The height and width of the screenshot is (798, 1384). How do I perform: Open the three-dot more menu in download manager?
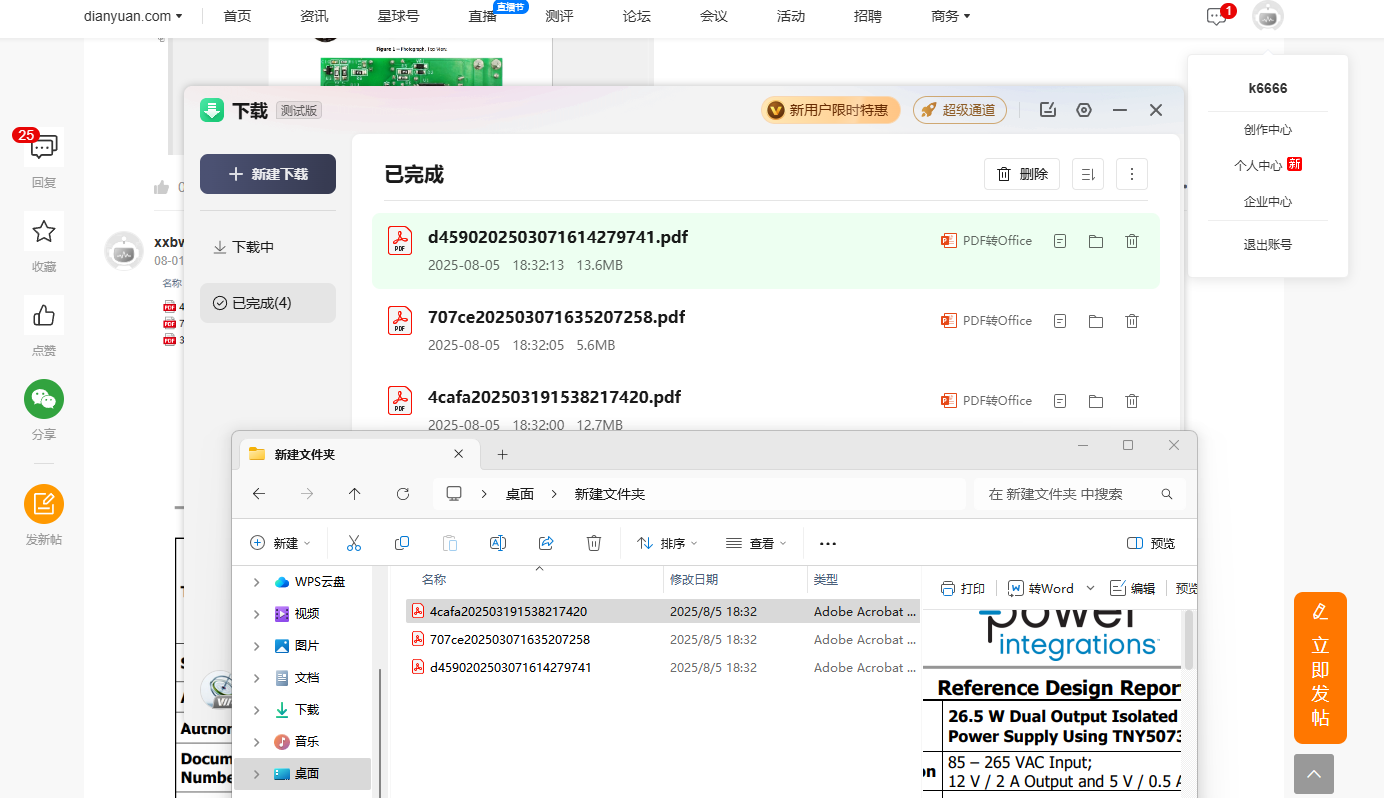(1132, 174)
